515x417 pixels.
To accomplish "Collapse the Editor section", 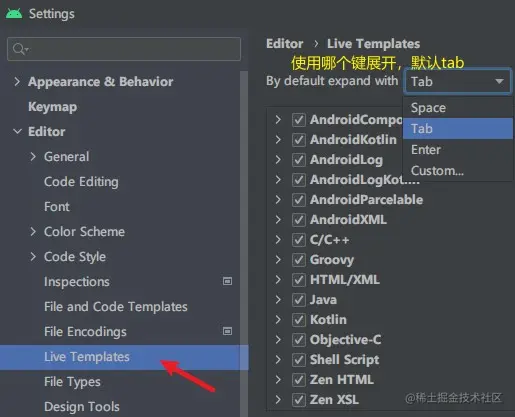I will pyautogui.click(x=17, y=131).
